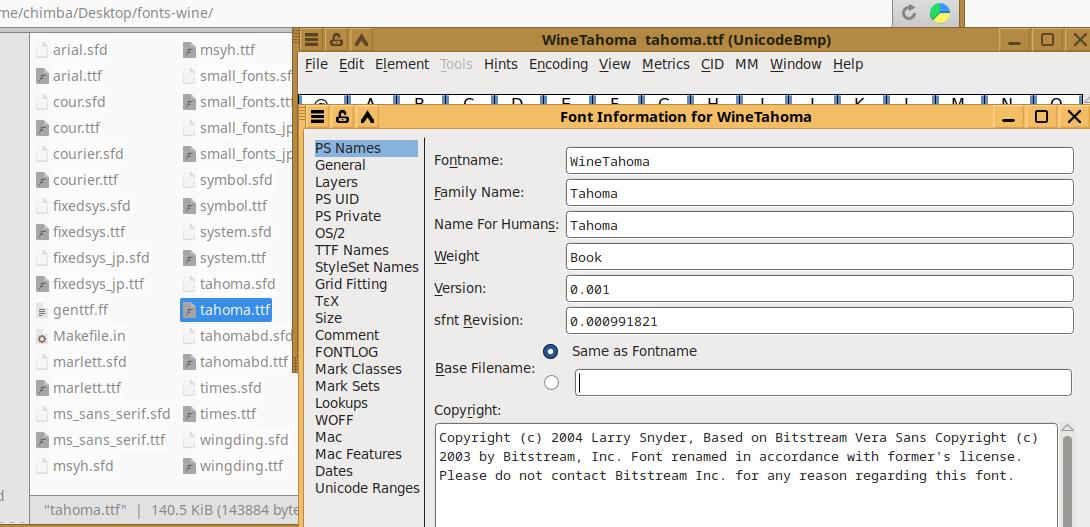This screenshot has height=527, width=1090.
Task: Click the Fontname input field
Action: point(820,161)
